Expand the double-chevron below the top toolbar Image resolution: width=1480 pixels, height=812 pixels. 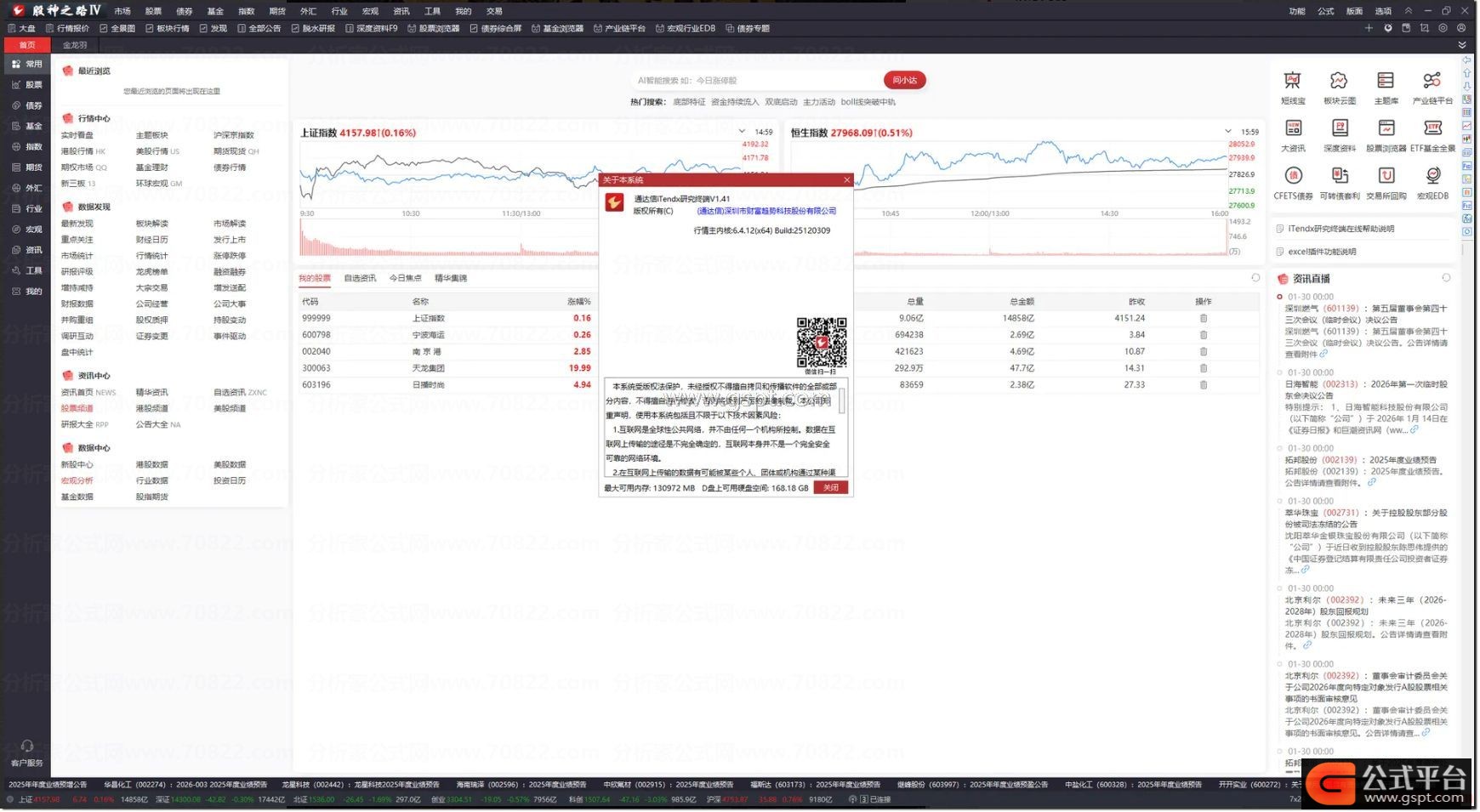pos(1462,45)
